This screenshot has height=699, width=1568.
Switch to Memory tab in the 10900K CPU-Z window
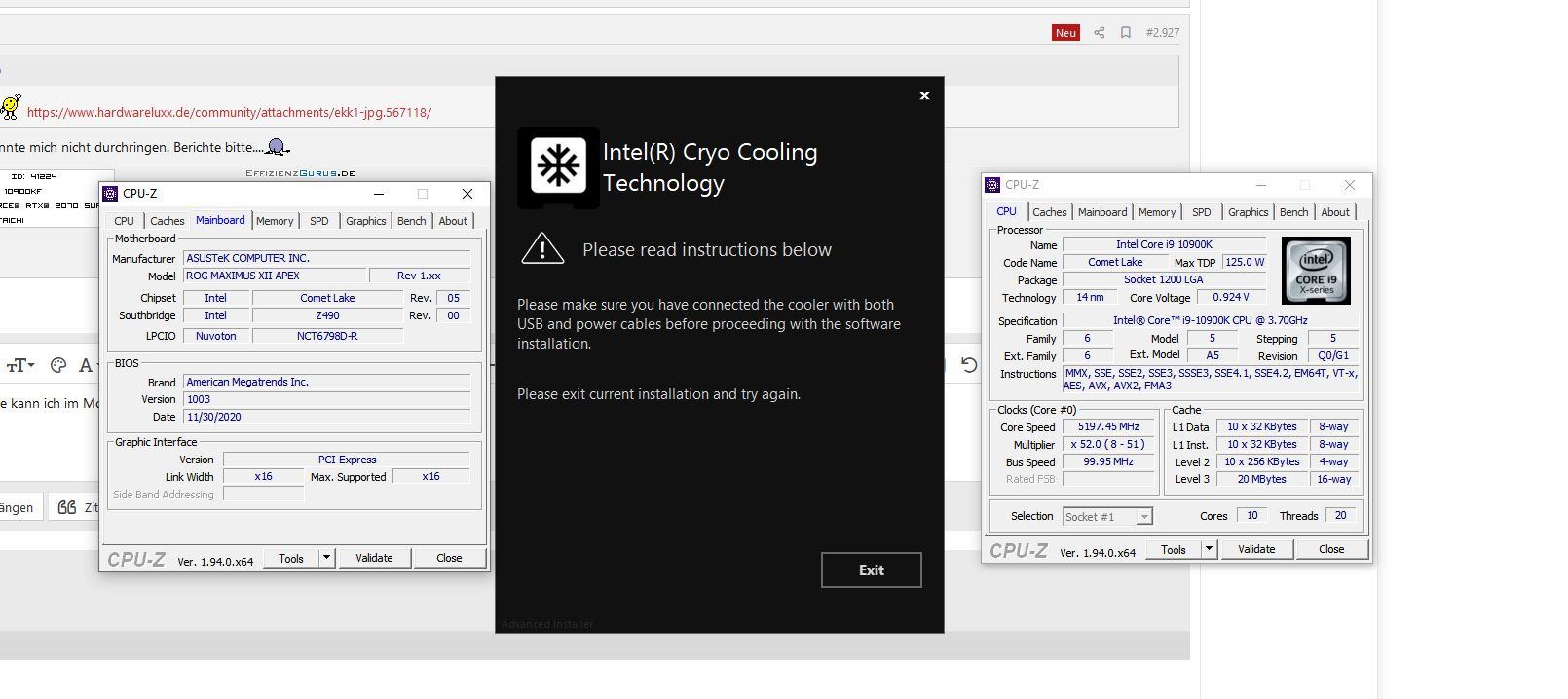pyautogui.click(x=1157, y=212)
